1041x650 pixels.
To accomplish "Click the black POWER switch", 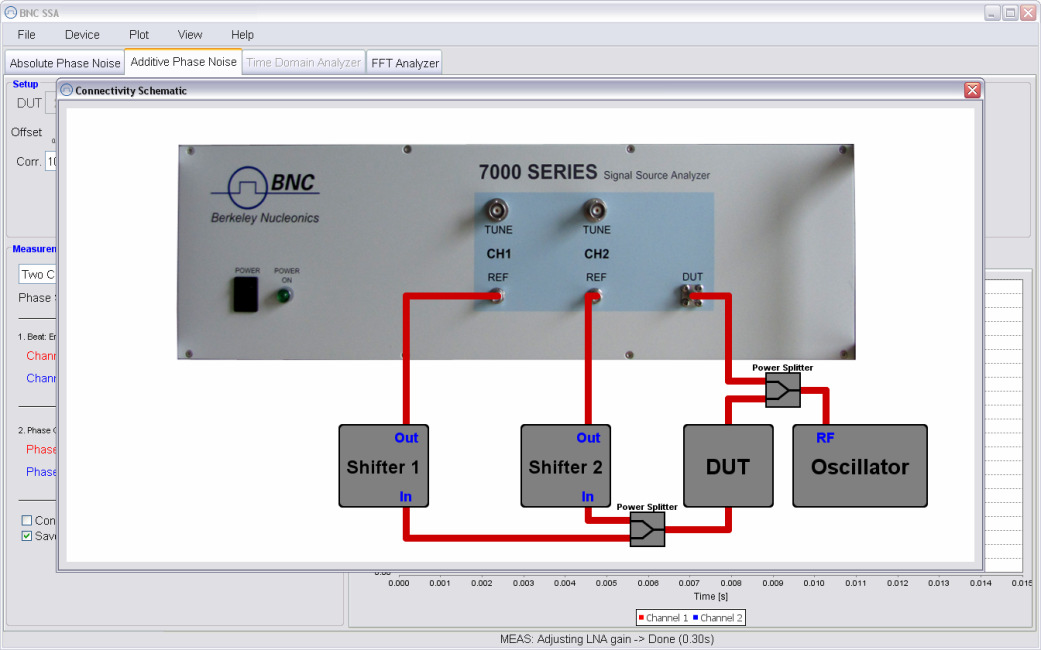I will (246, 294).
